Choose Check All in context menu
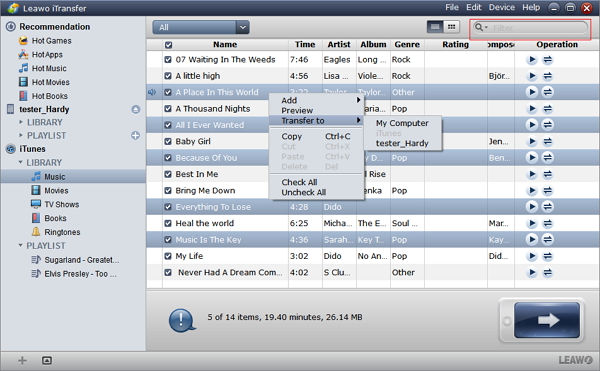 tap(316, 182)
